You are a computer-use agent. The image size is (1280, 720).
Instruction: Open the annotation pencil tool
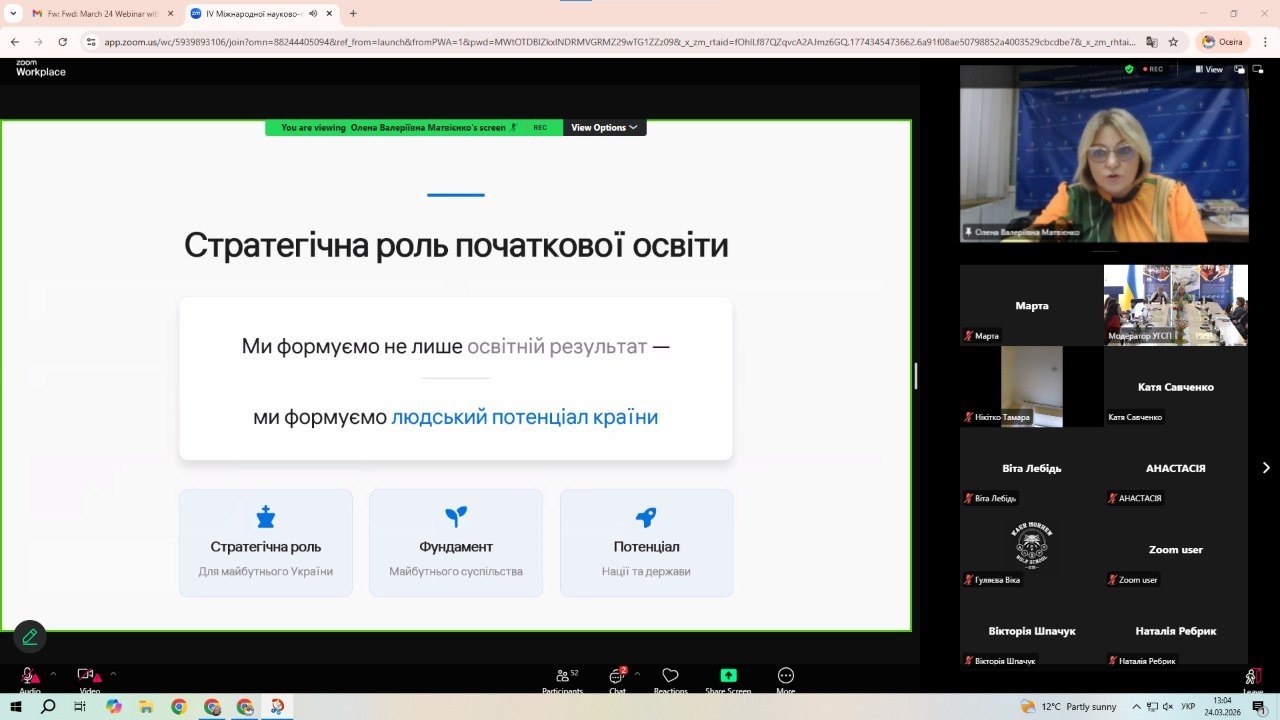pyautogui.click(x=29, y=636)
